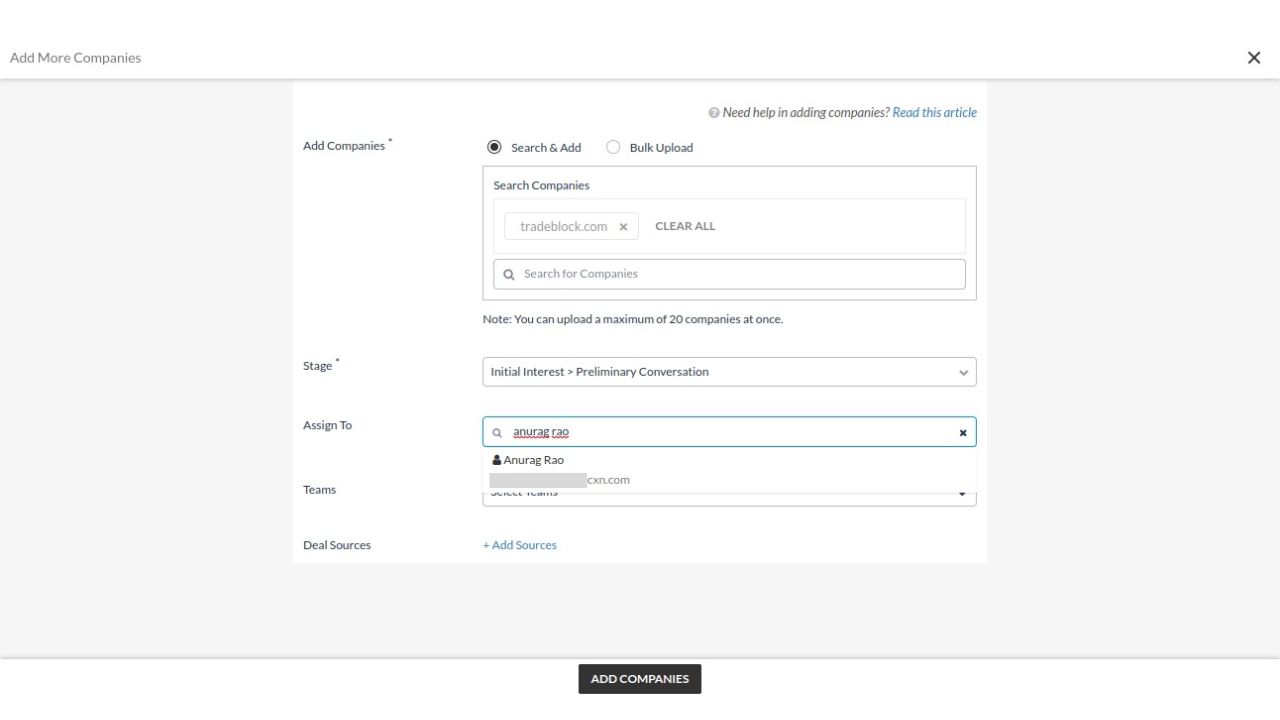Image resolution: width=1280 pixels, height=720 pixels.
Task: Click inside the Assign To text 'anurag rao'
Action: pos(541,432)
